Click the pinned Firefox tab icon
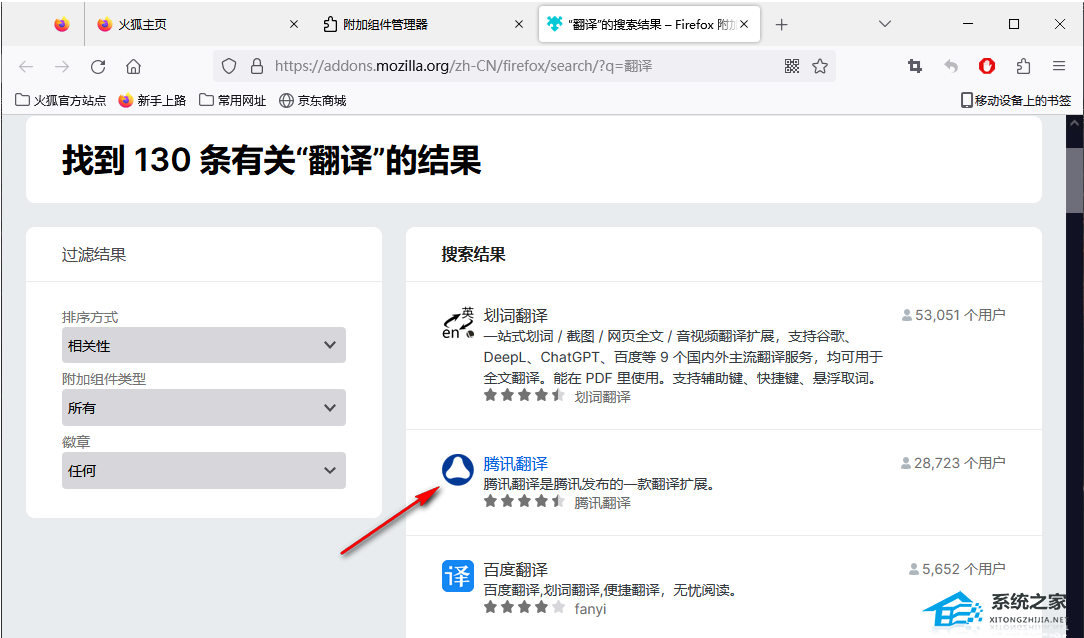 62,24
